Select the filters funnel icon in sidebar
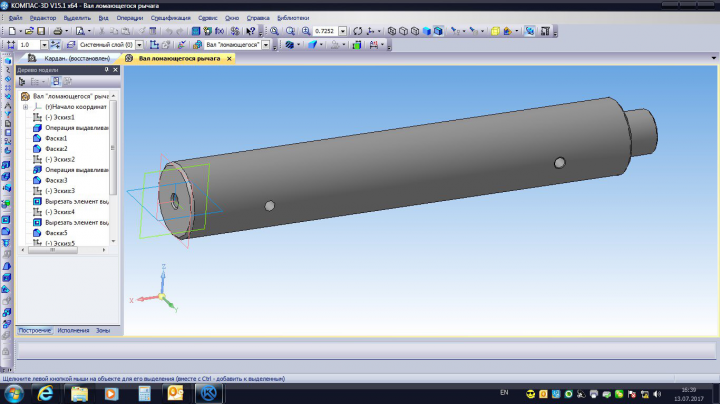 7,114
